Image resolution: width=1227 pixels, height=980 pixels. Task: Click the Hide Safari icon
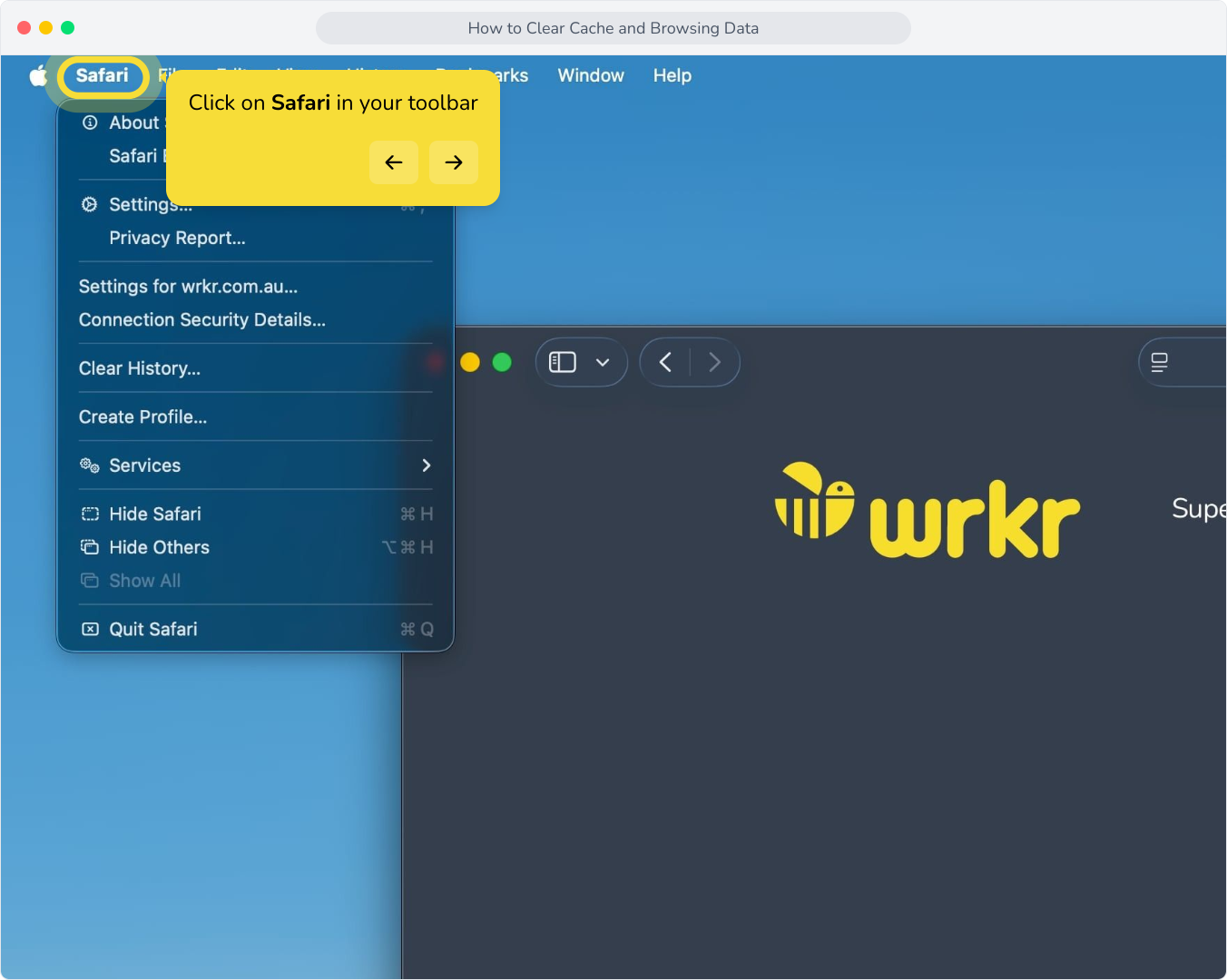(90, 514)
